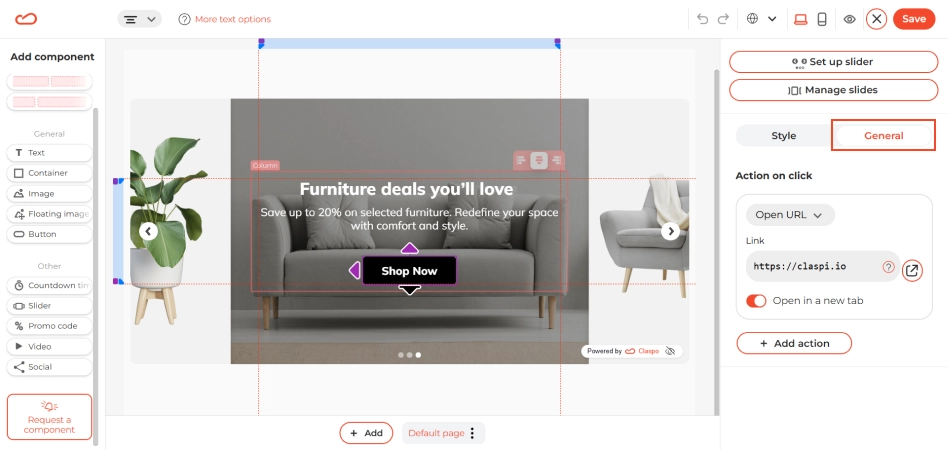Screen dimensions: 948x450
Task: Click the Add action button
Action: pos(794,343)
